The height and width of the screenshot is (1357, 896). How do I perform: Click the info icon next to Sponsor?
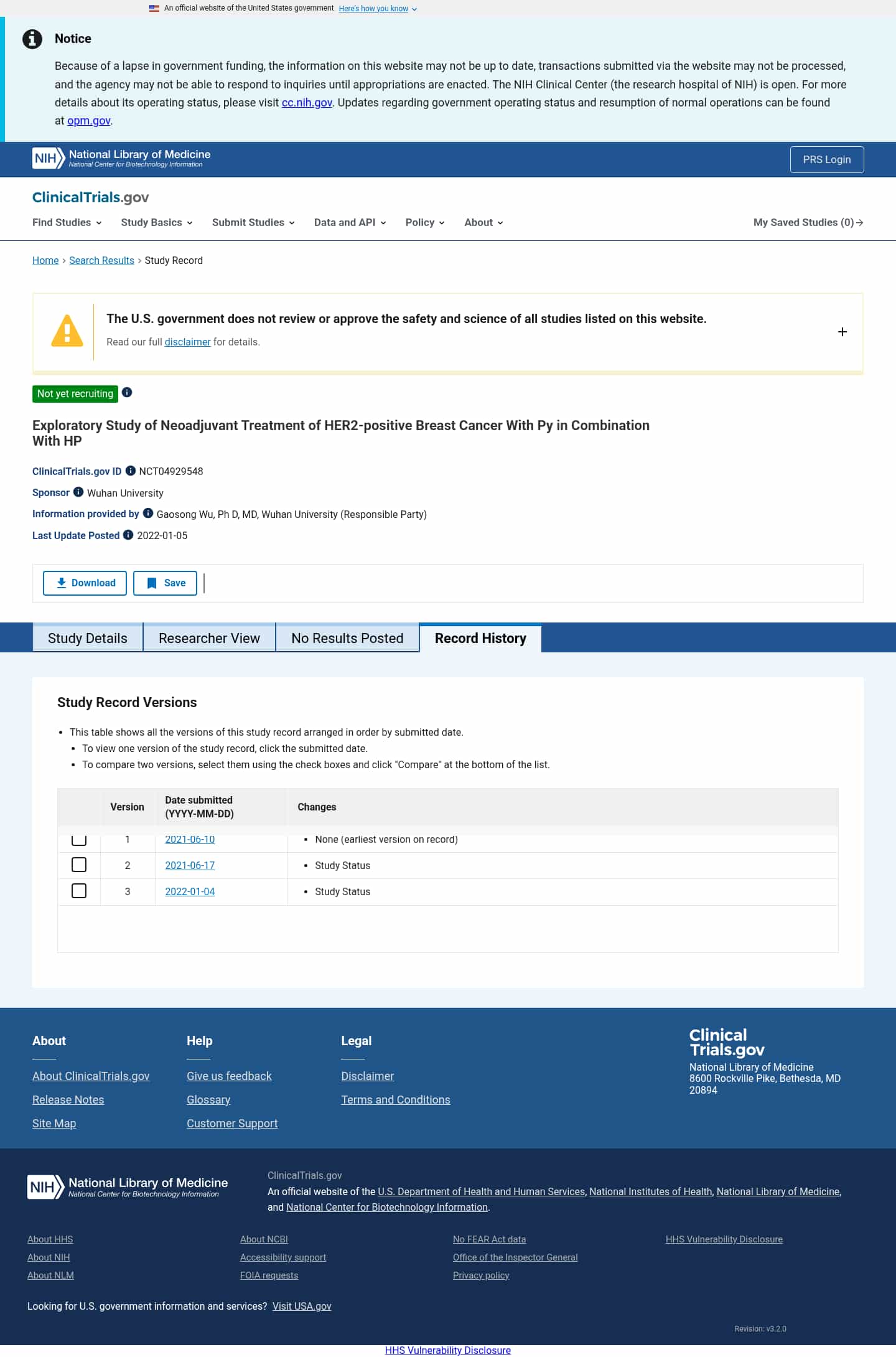(78, 492)
